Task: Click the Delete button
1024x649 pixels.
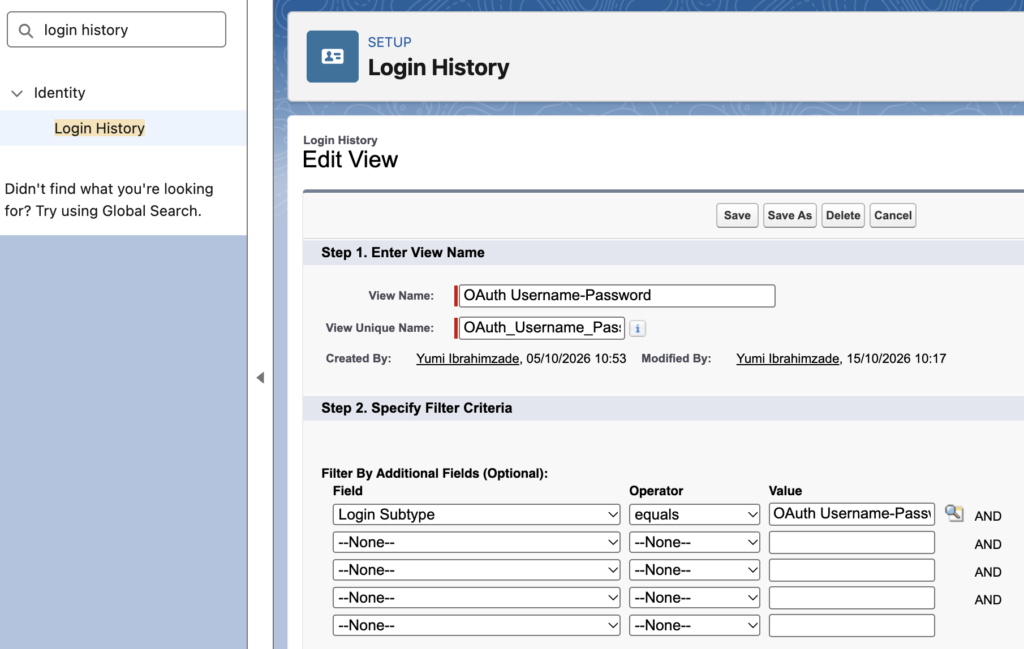Action: tap(842, 215)
